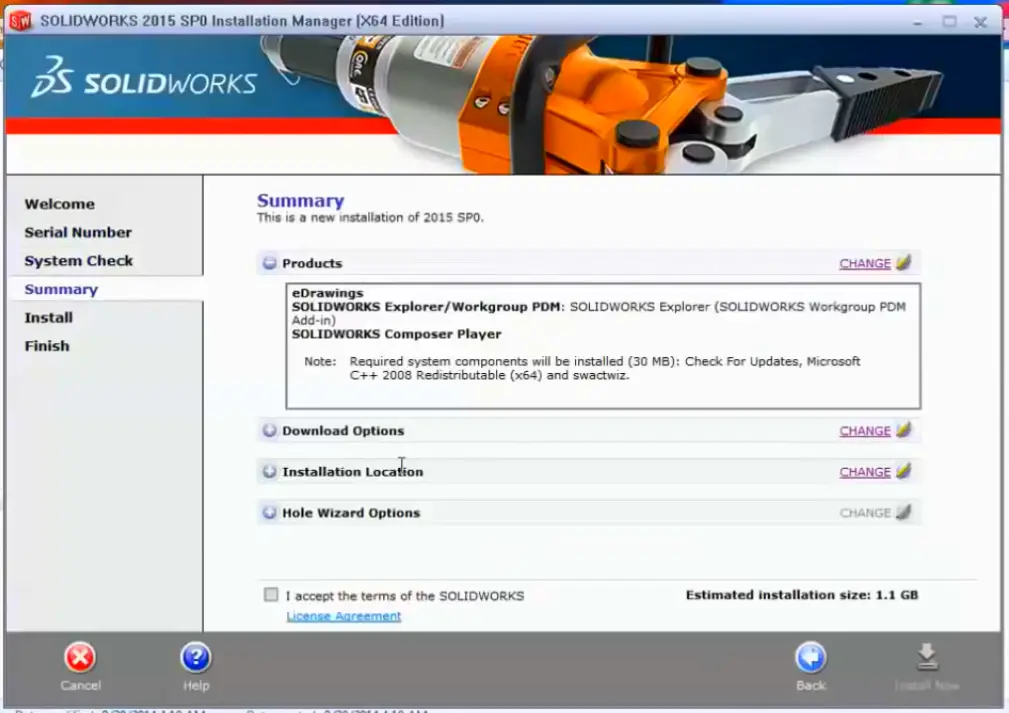Select System Check in the sidebar

(78, 260)
